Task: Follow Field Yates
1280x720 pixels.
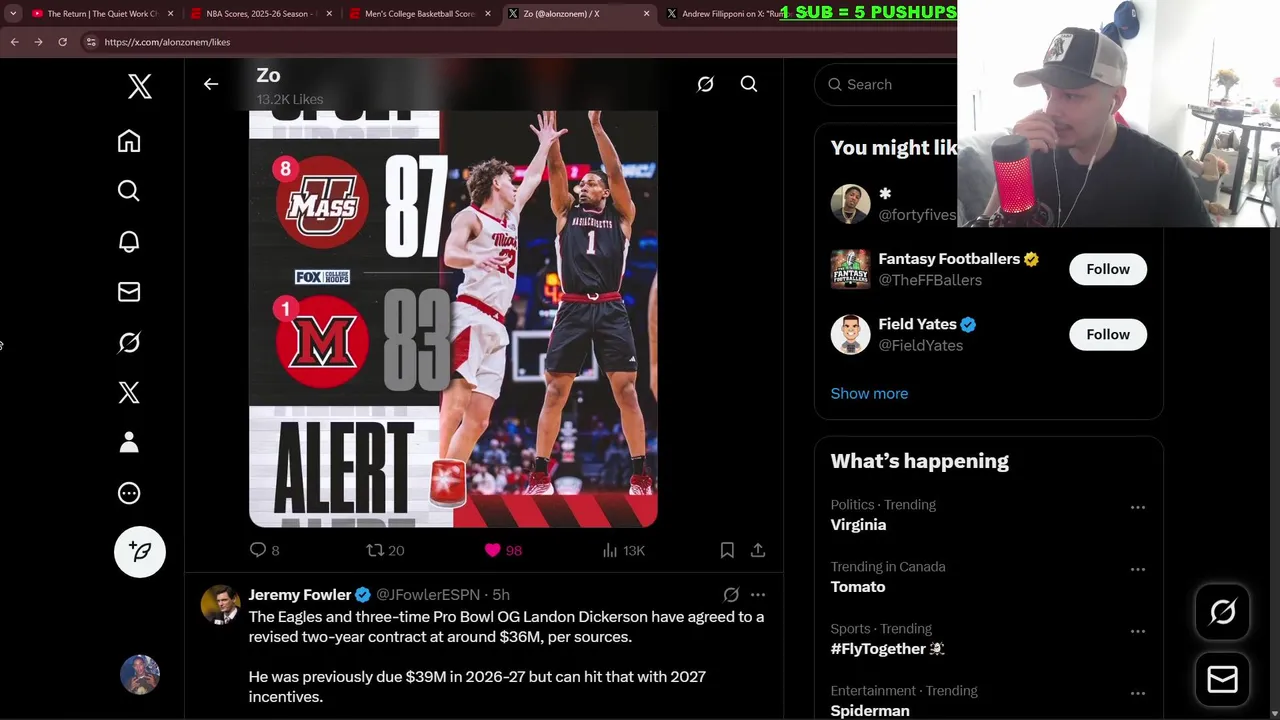Action: pyautogui.click(x=1108, y=334)
